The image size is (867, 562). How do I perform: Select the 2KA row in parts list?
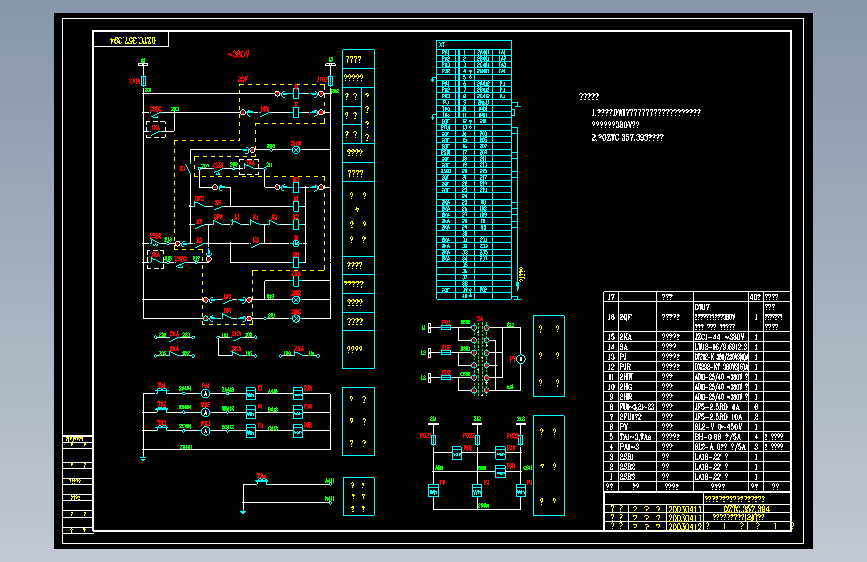[x=697, y=337]
